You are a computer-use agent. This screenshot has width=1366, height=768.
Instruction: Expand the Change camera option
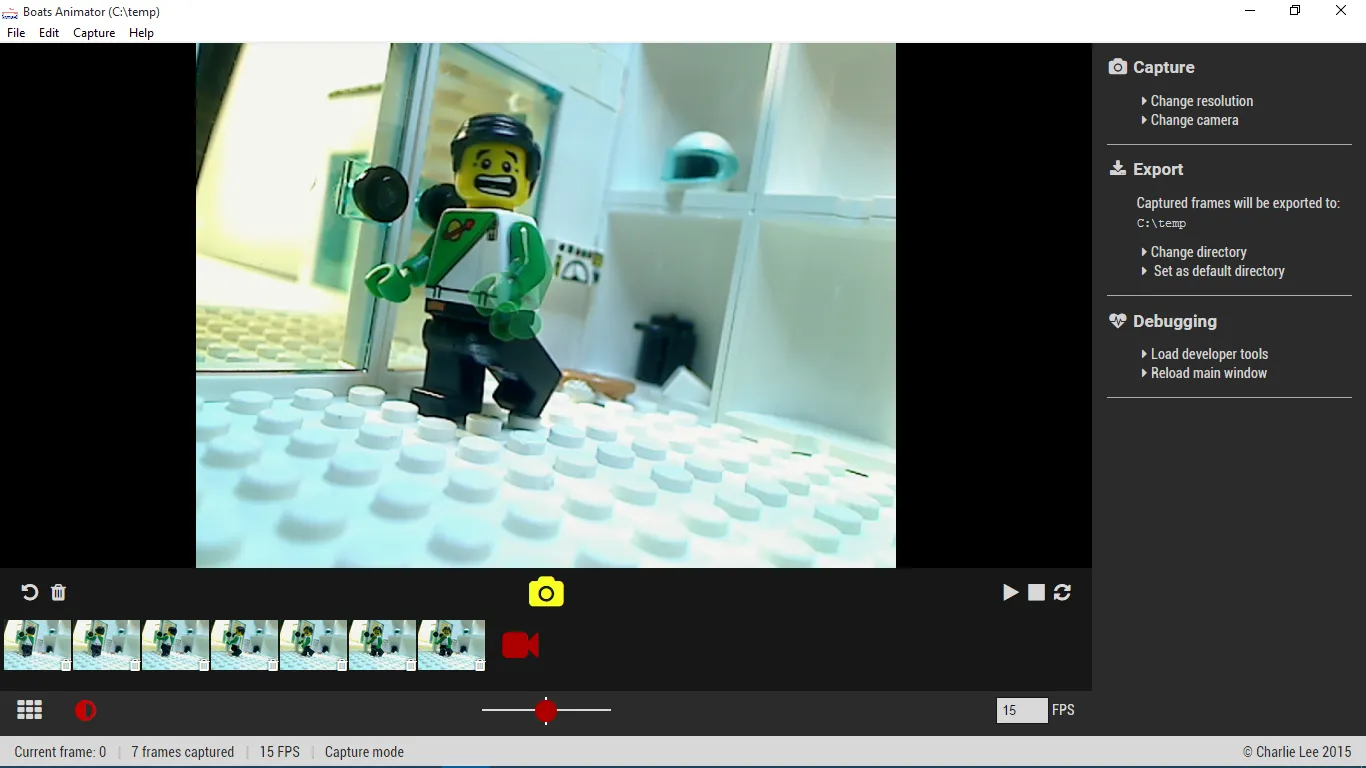1194,120
